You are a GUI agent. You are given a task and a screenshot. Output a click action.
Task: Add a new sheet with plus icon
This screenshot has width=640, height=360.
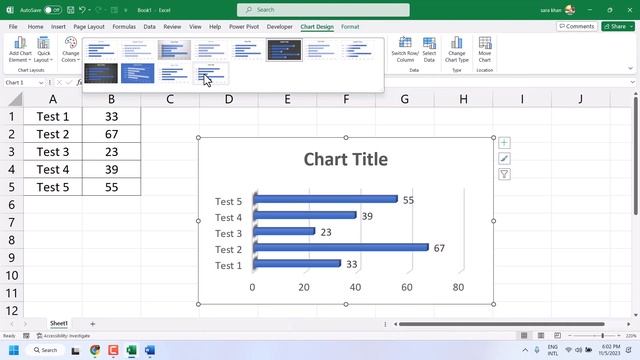[x=93, y=324]
